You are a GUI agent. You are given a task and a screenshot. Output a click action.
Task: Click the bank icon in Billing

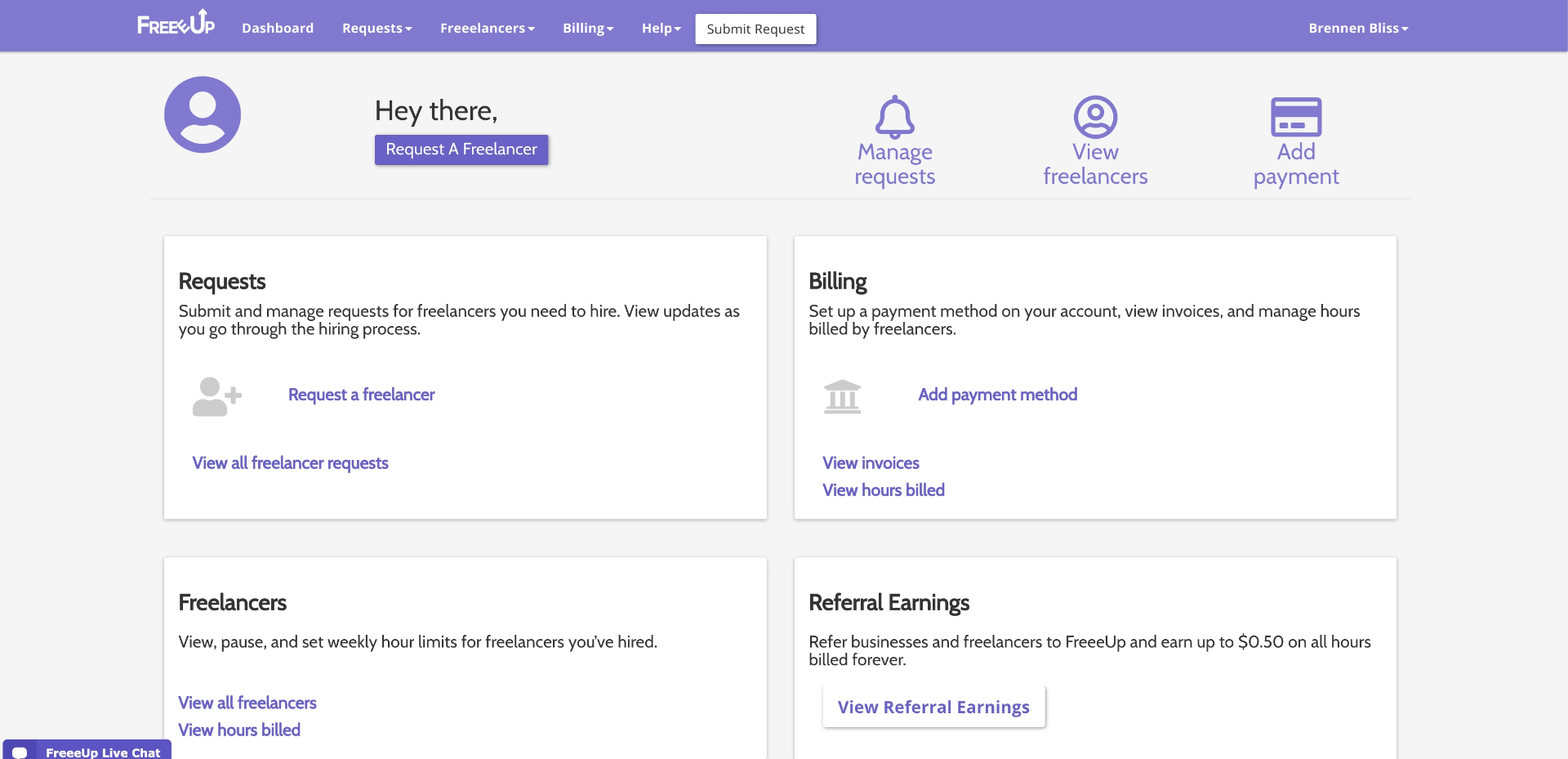843,397
